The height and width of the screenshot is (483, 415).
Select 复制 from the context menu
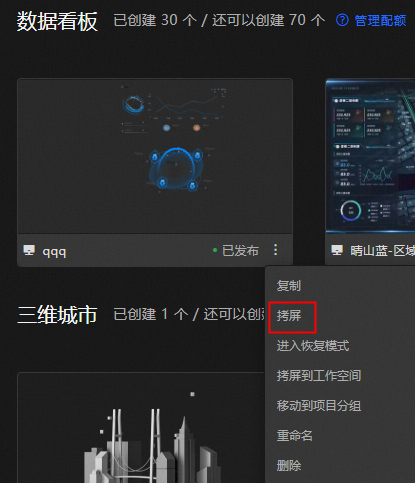(x=289, y=286)
